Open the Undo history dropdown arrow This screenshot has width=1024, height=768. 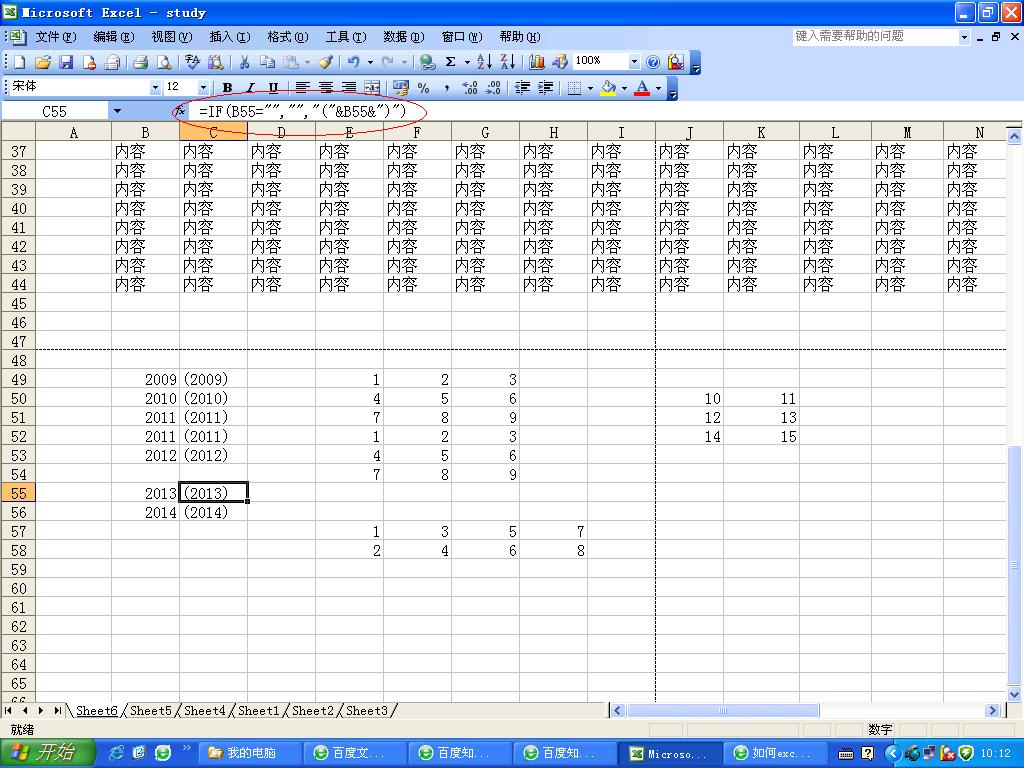coord(370,62)
